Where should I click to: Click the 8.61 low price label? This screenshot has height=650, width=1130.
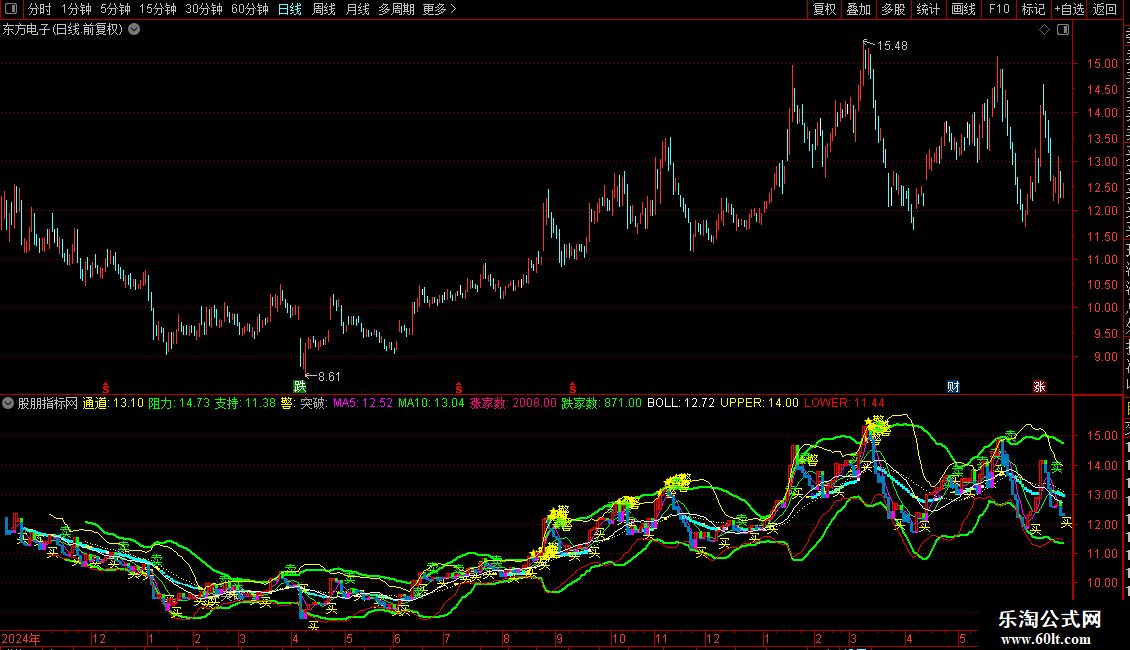point(329,376)
